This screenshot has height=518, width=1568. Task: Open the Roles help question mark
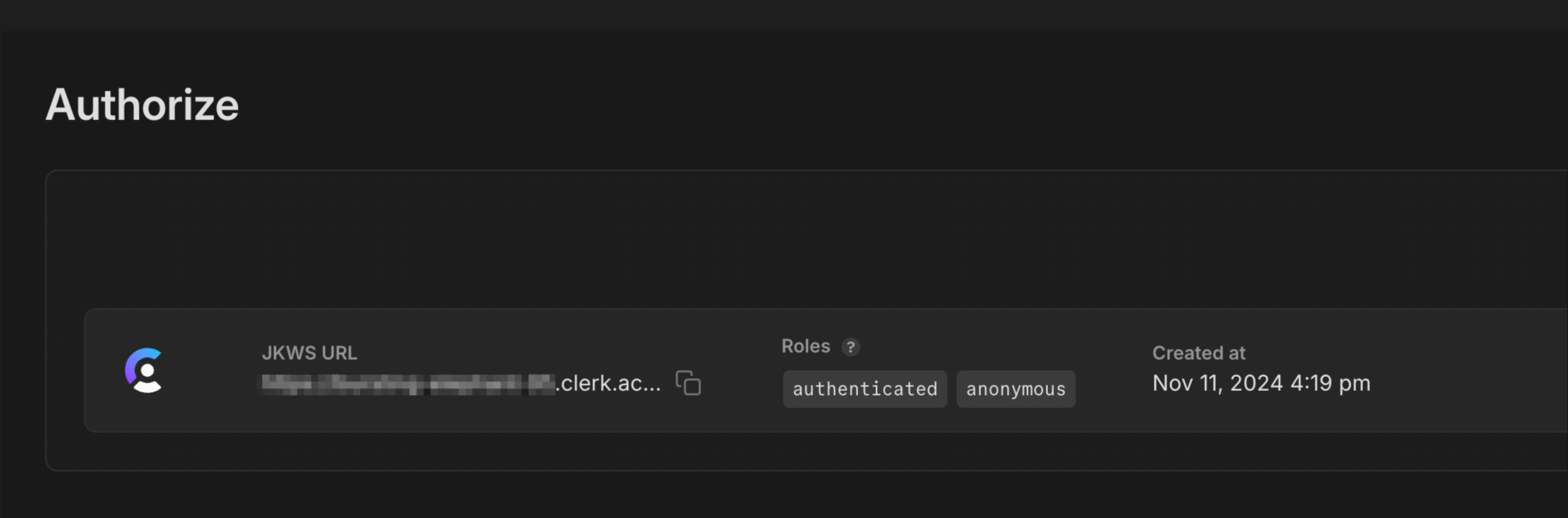[x=850, y=347]
